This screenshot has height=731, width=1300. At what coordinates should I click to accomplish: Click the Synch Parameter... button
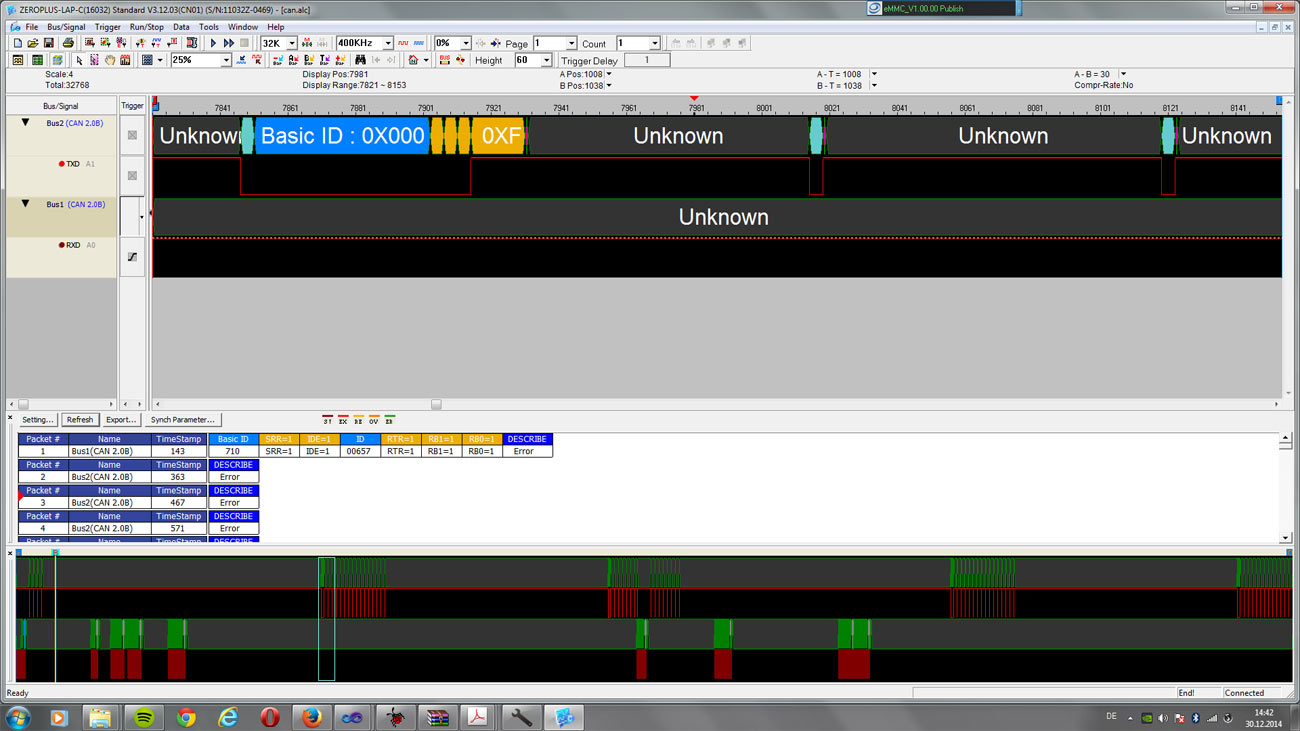(182, 420)
